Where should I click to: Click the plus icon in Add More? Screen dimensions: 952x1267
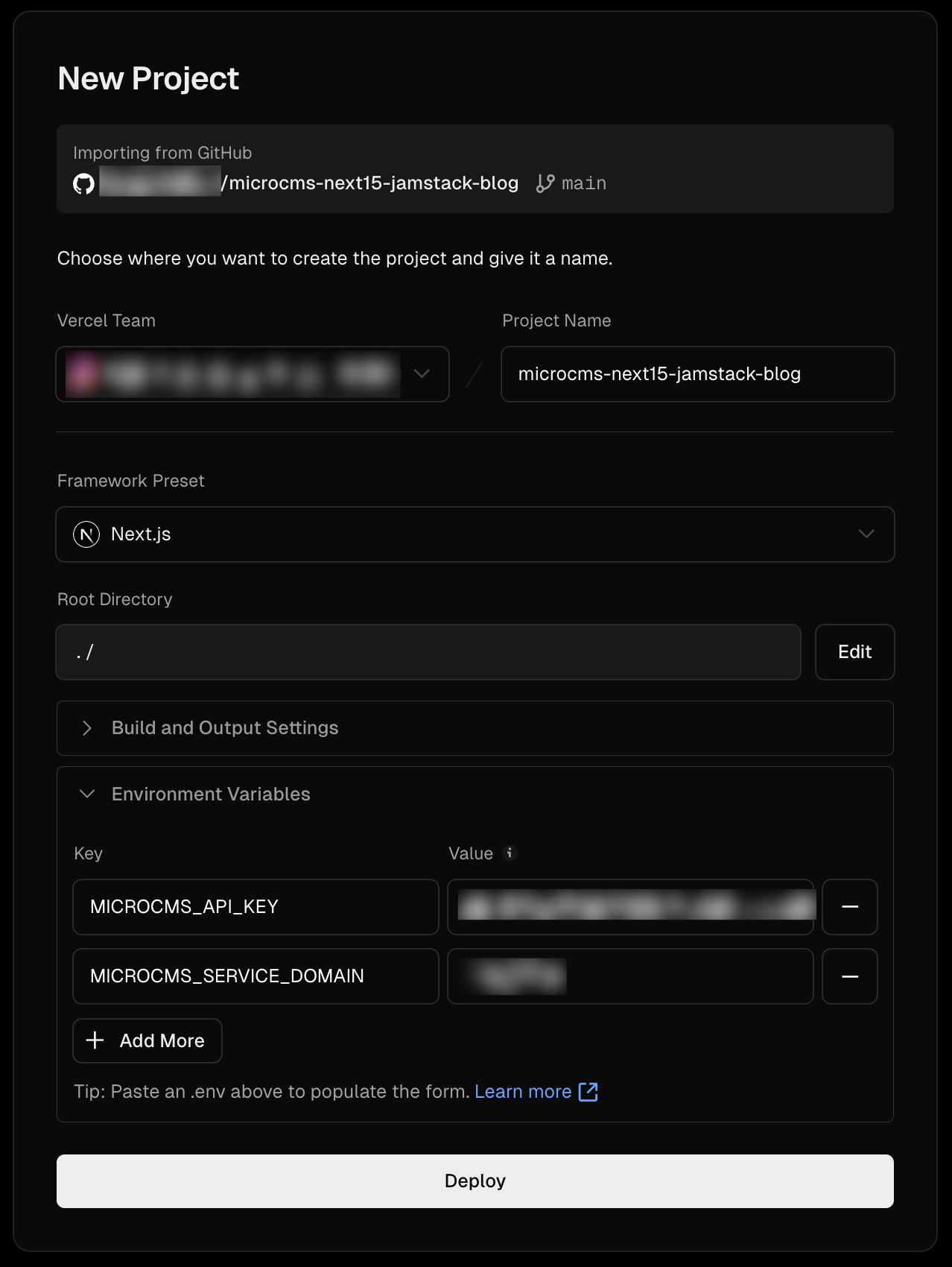click(x=95, y=1040)
